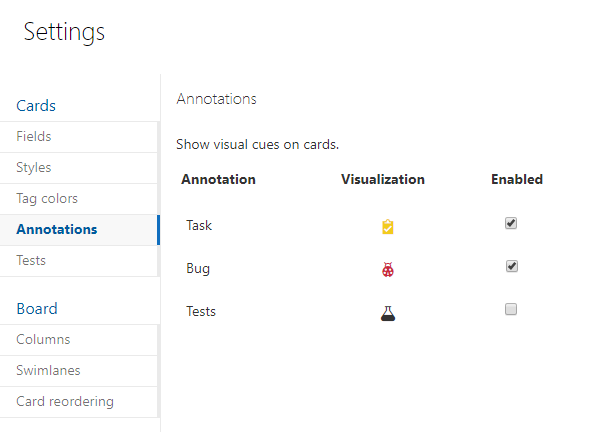Enable the Tests annotation checkbox
The image size is (590, 432).
pyautogui.click(x=511, y=309)
